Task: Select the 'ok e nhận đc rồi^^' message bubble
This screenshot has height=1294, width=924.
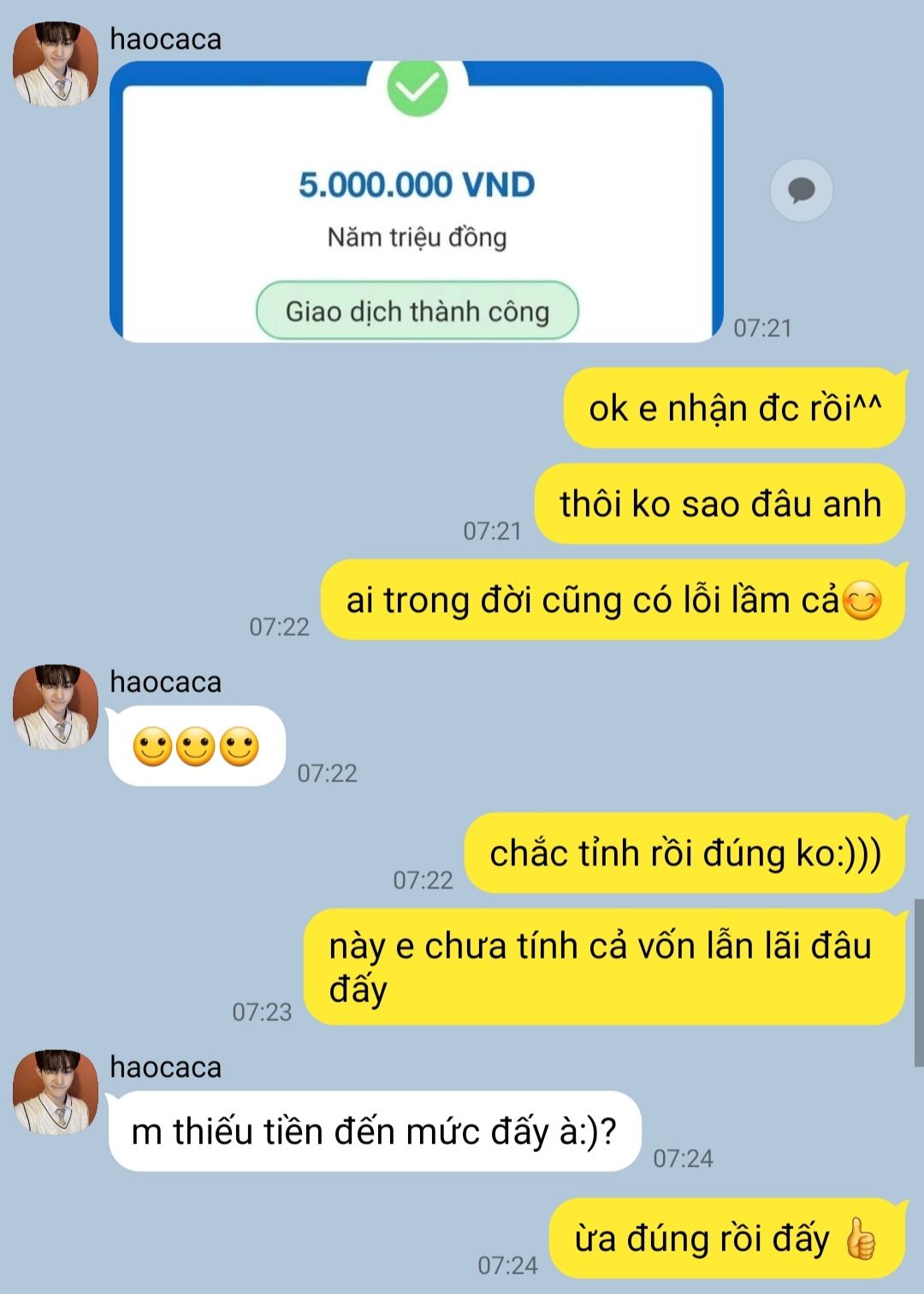Action: (734, 407)
